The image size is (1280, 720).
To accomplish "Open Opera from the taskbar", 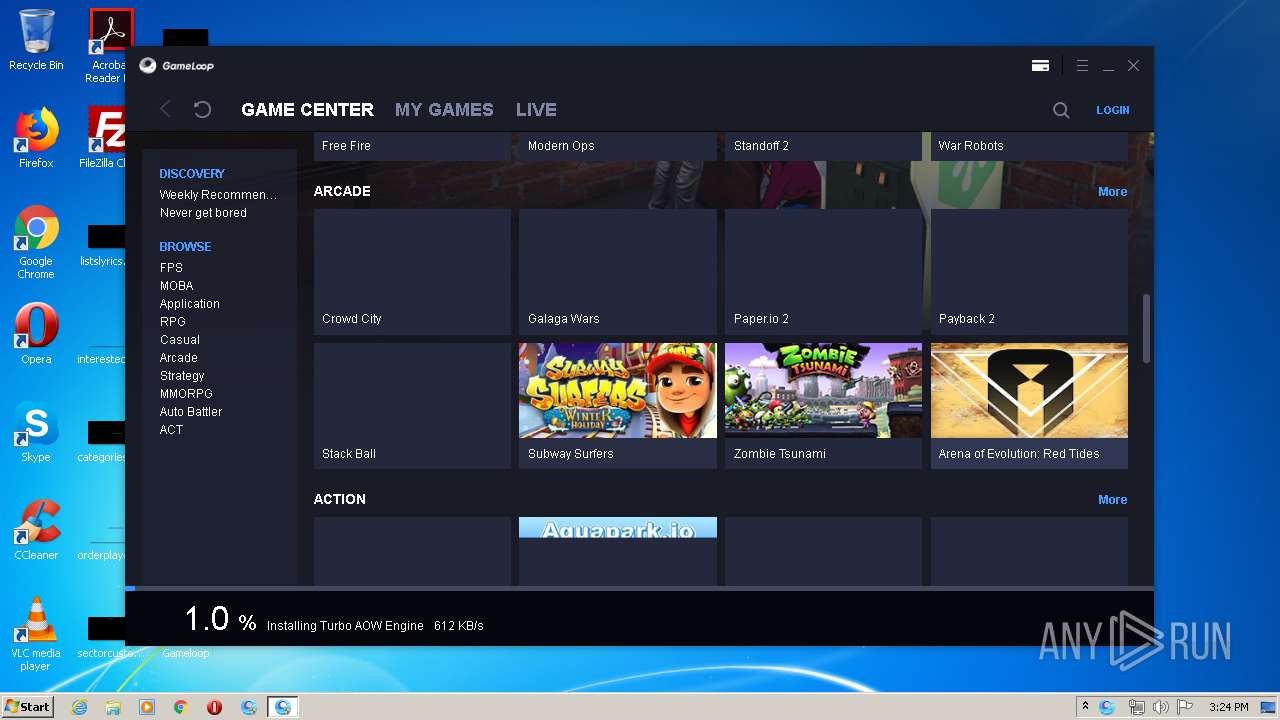I will [x=214, y=707].
